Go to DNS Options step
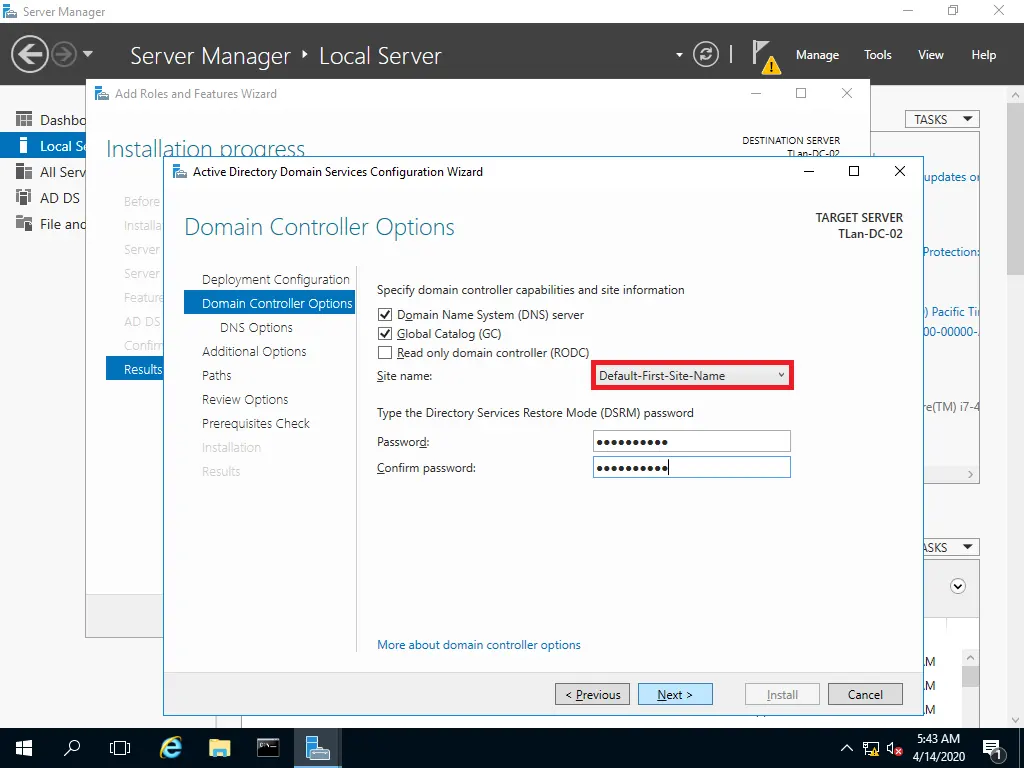The image size is (1024, 768). point(256,327)
